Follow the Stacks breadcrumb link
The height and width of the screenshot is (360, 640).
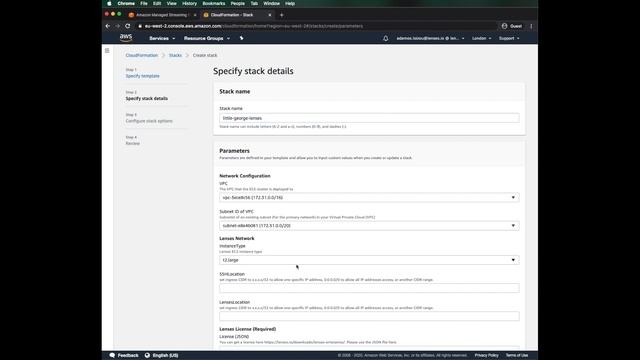[175, 55]
